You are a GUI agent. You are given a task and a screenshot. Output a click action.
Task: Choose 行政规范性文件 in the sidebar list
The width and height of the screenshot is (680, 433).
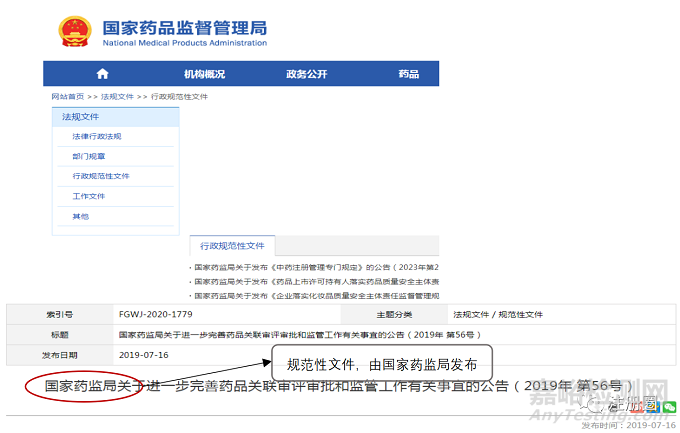pos(100,176)
